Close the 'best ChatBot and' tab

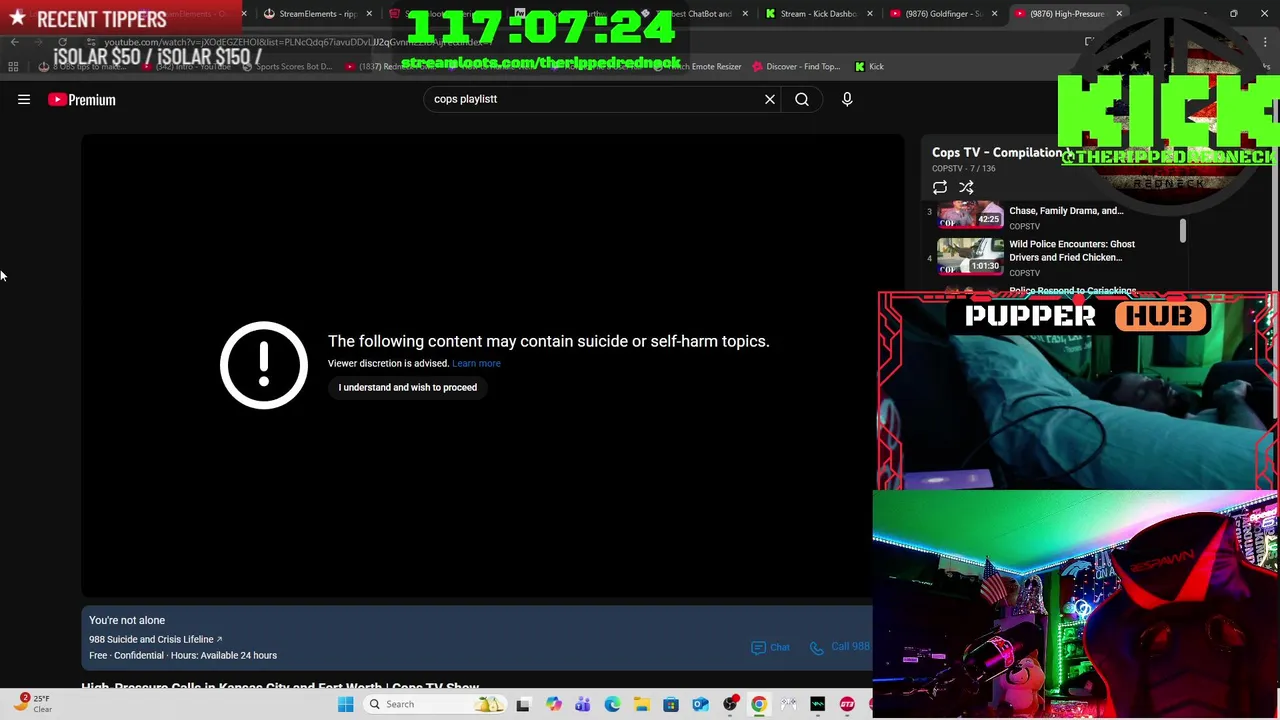click(745, 14)
